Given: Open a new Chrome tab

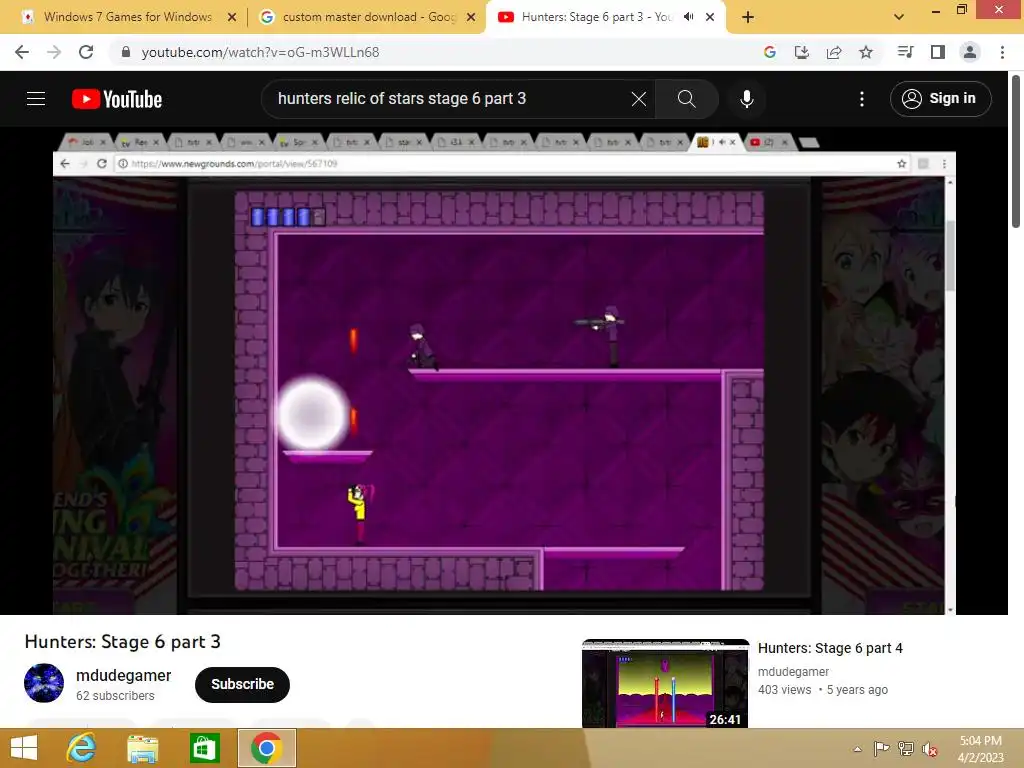Looking at the screenshot, I should 748,18.
